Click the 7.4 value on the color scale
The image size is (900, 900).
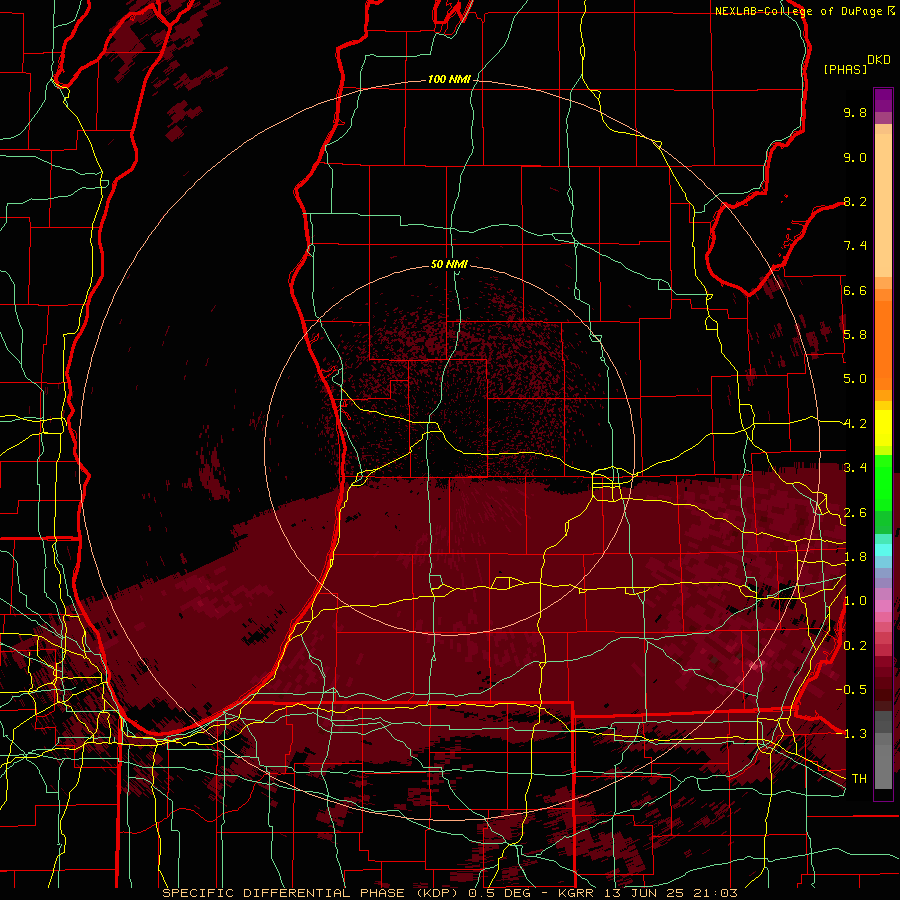pos(855,246)
